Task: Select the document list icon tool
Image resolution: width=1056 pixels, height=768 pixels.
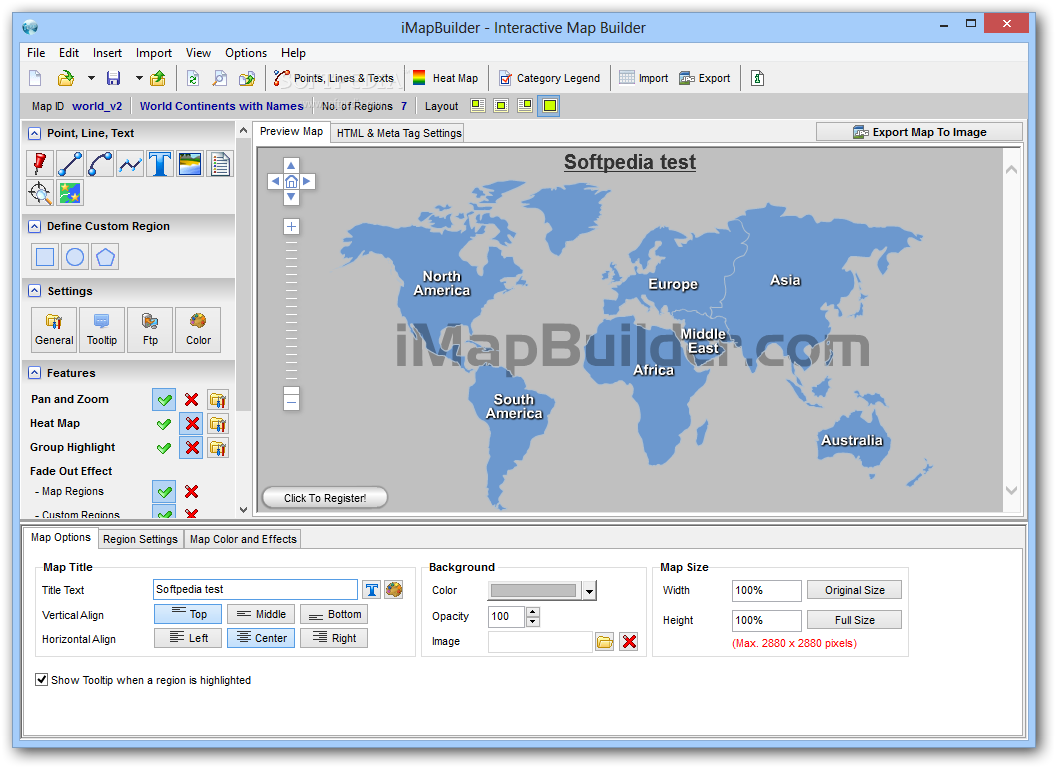Action: [x=220, y=164]
